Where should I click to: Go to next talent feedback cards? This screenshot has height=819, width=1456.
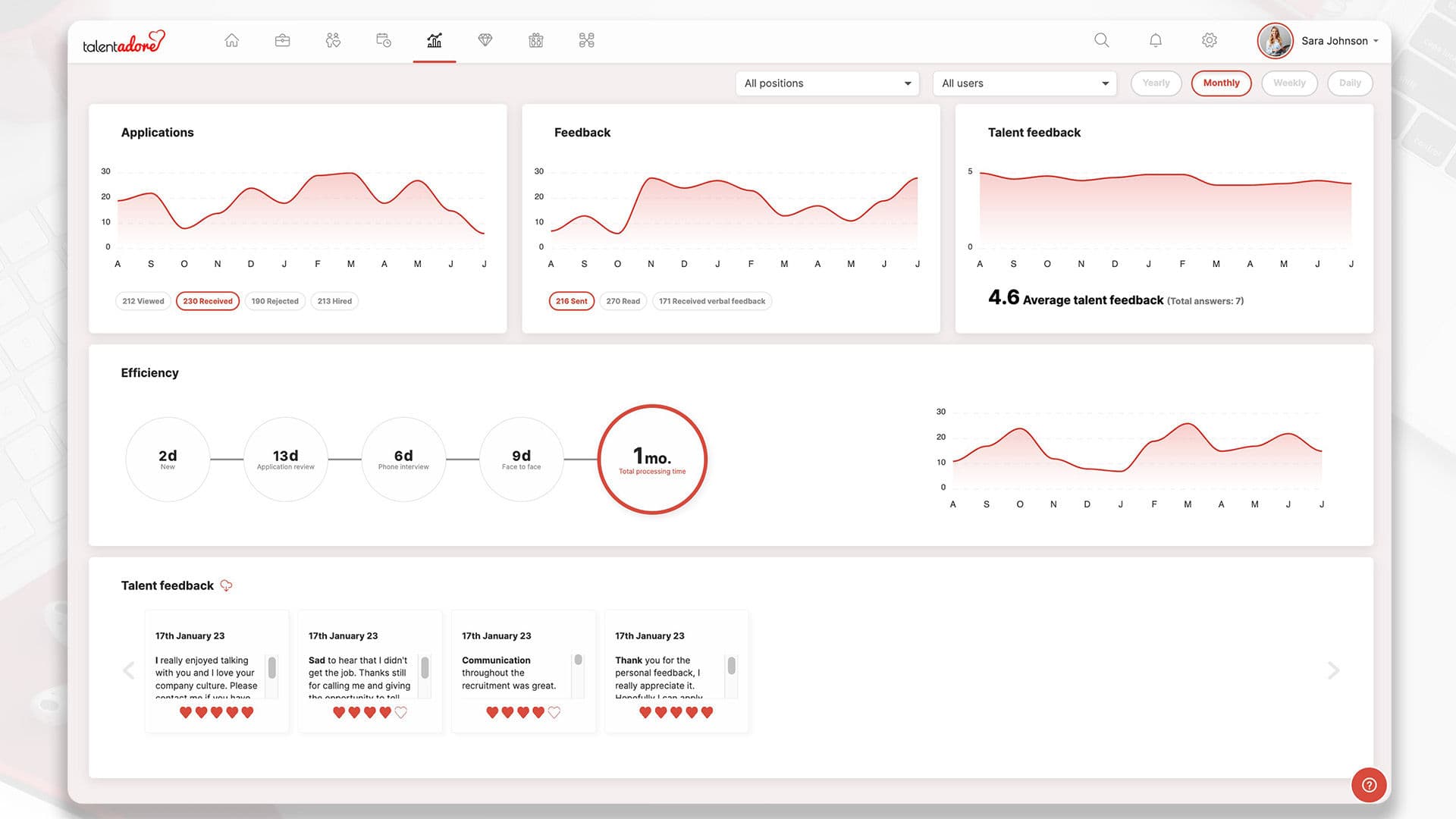tap(1334, 670)
